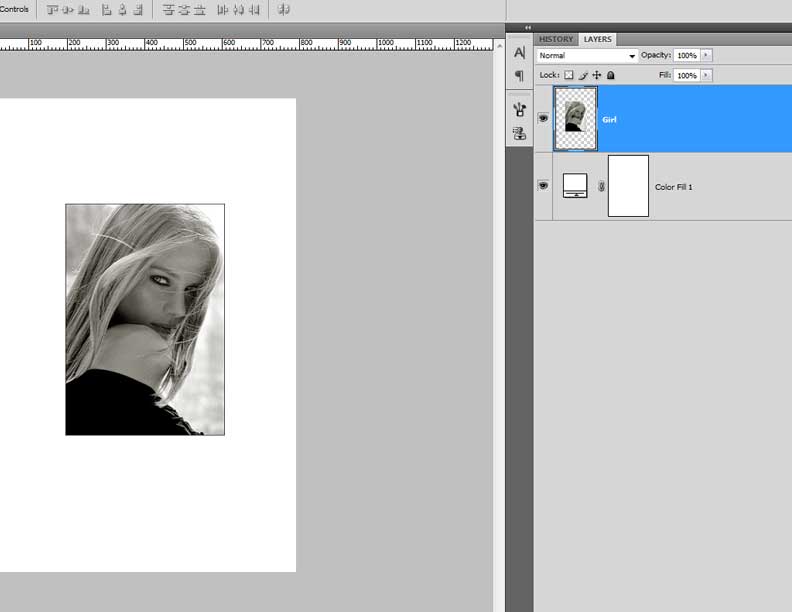Click the canvas scrollbar up arrow
This screenshot has height=612, width=792.
tap(499, 45)
